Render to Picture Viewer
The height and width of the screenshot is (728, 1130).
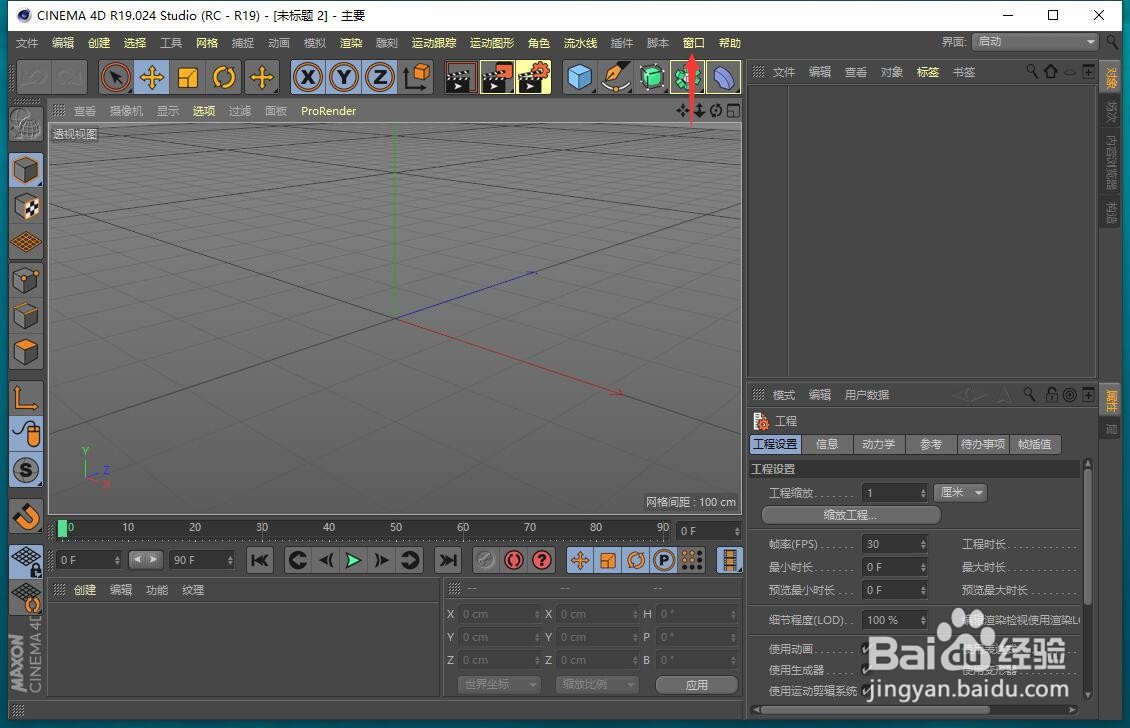pyautogui.click(x=496, y=77)
